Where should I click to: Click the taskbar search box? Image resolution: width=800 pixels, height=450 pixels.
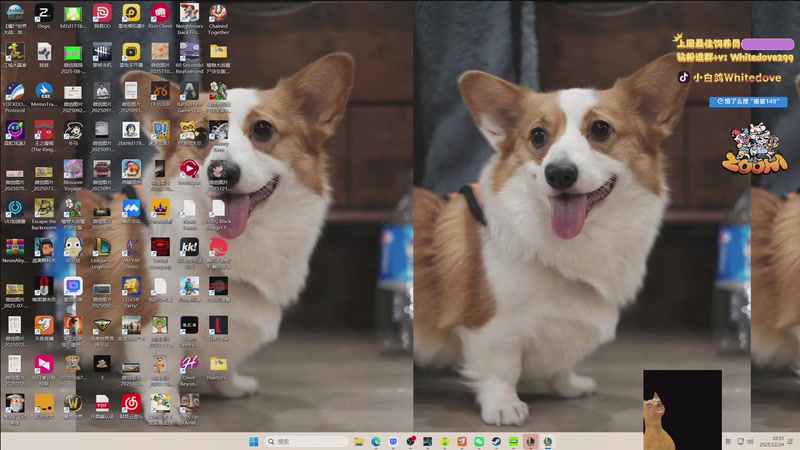tap(308, 441)
